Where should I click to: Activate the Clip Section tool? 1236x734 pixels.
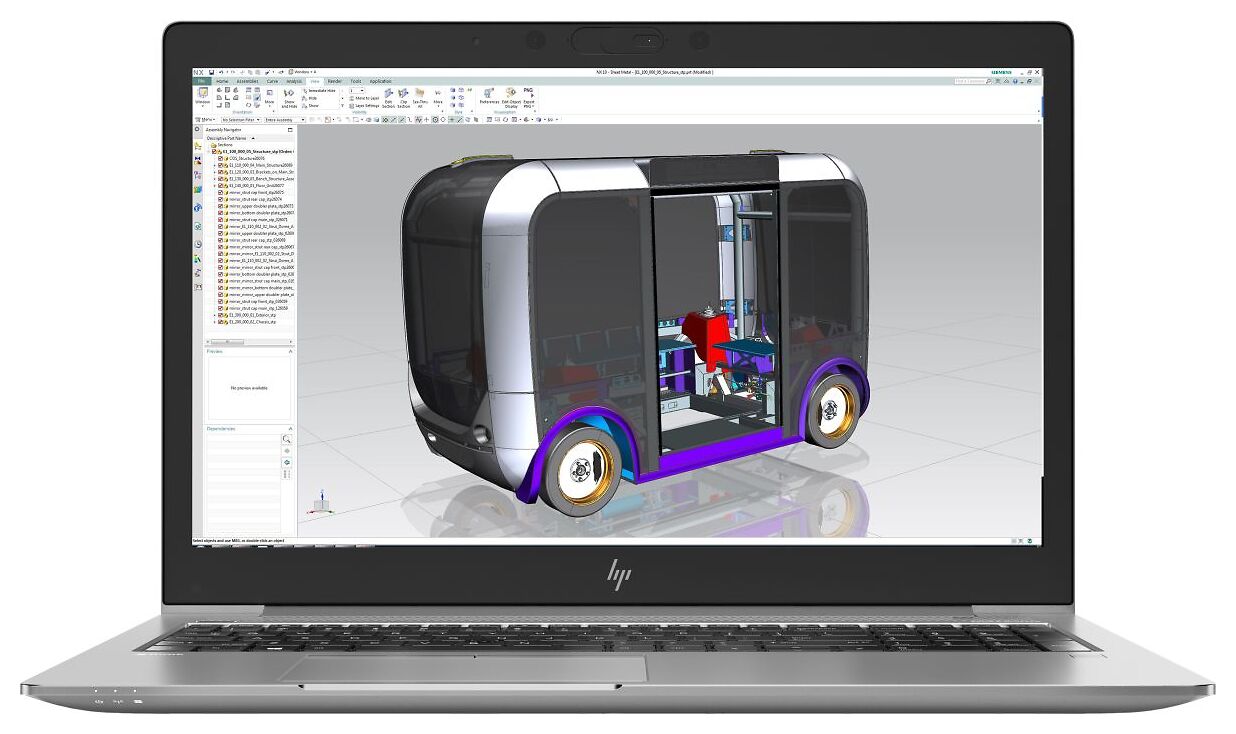pos(404,98)
